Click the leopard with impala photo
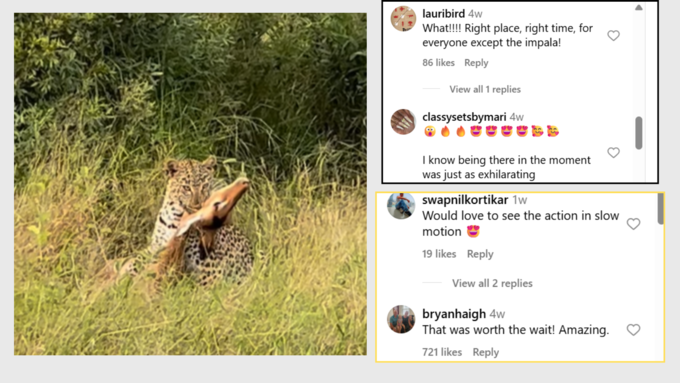The image size is (680, 383). [x=190, y=184]
